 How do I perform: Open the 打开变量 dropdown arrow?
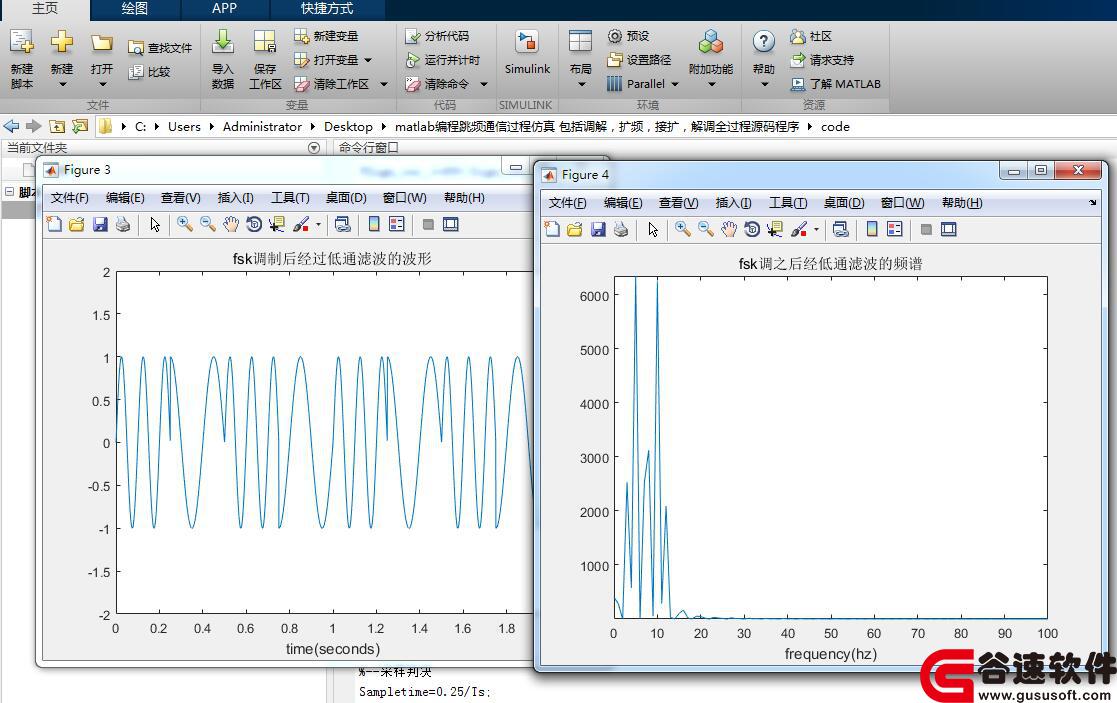click(368, 60)
